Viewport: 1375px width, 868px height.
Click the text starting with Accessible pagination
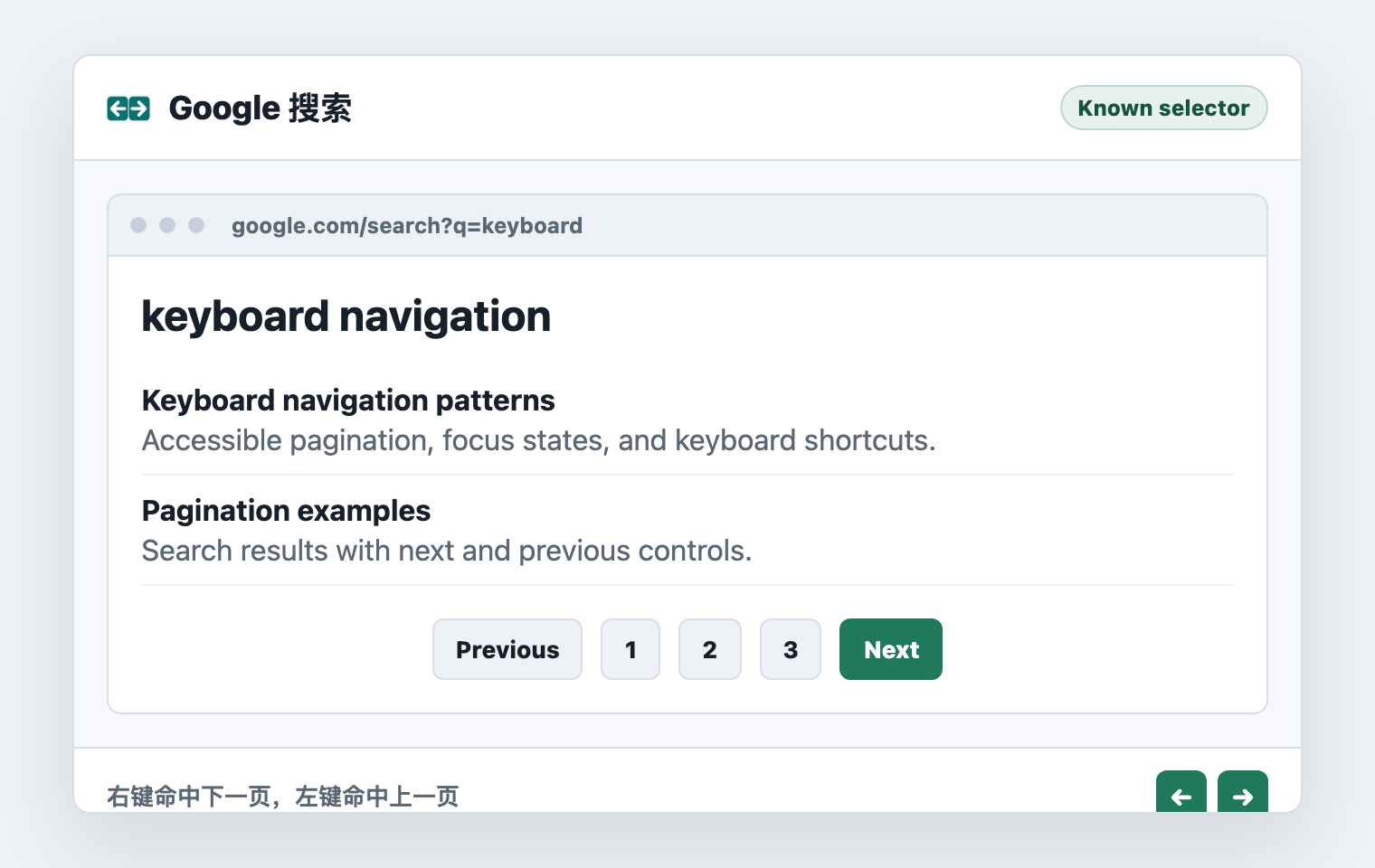point(539,440)
